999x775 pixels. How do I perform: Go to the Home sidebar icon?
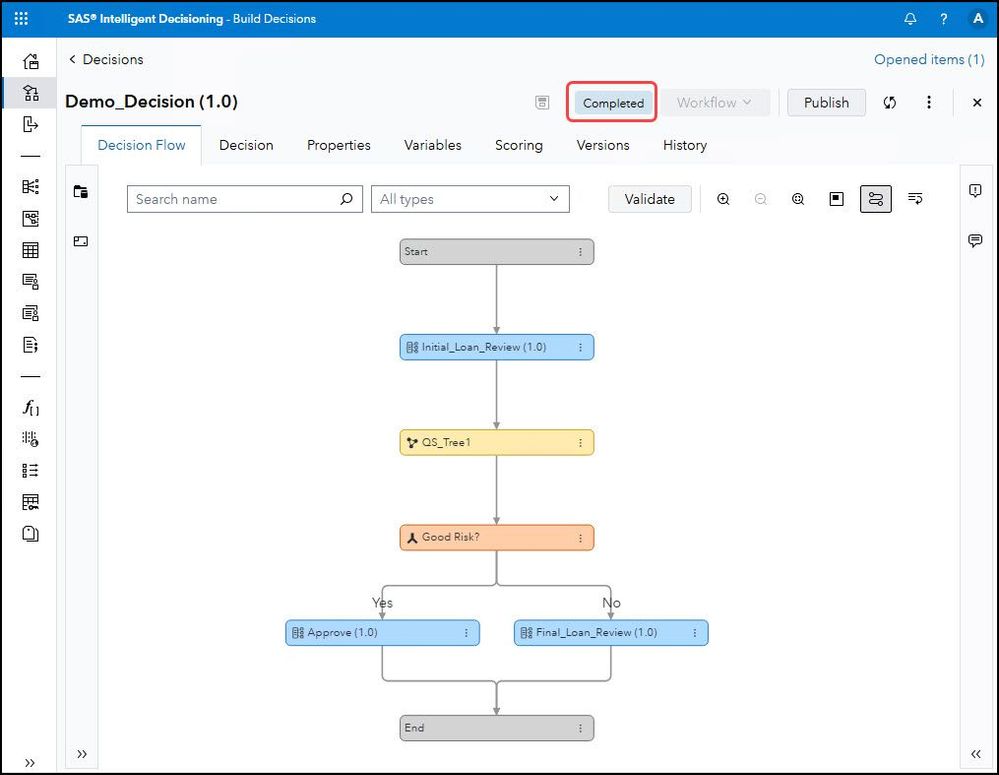pyautogui.click(x=31, y=61)
